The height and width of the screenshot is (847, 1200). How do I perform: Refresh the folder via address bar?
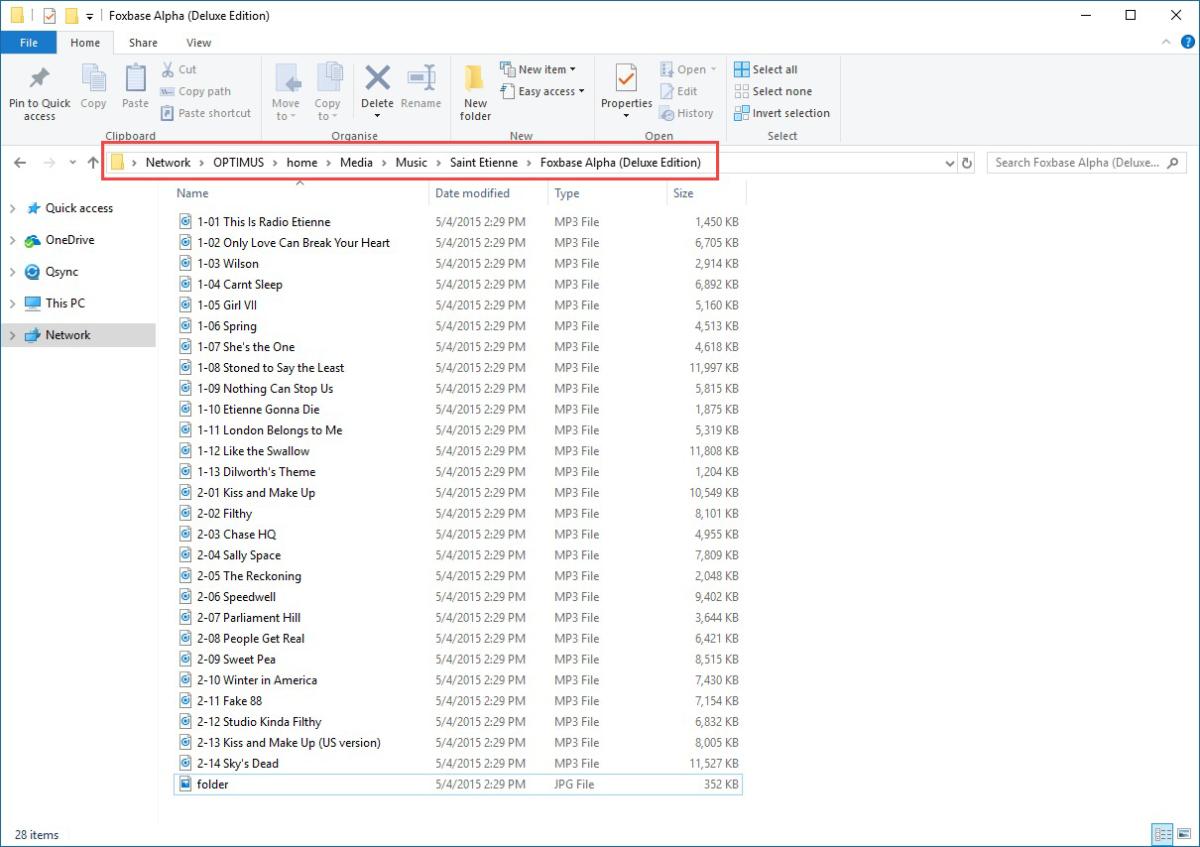pyautogui.click(x=967, y=163)
